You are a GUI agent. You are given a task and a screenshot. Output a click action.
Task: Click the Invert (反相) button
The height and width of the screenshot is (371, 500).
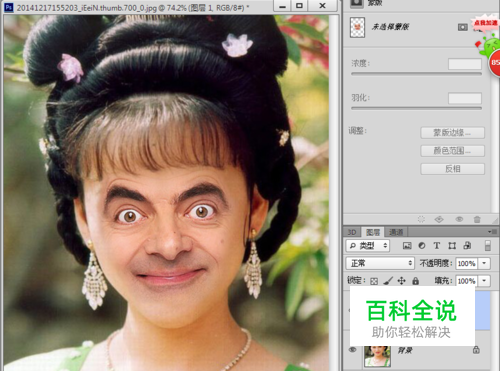pyautogui.click(x=452, y=169)
